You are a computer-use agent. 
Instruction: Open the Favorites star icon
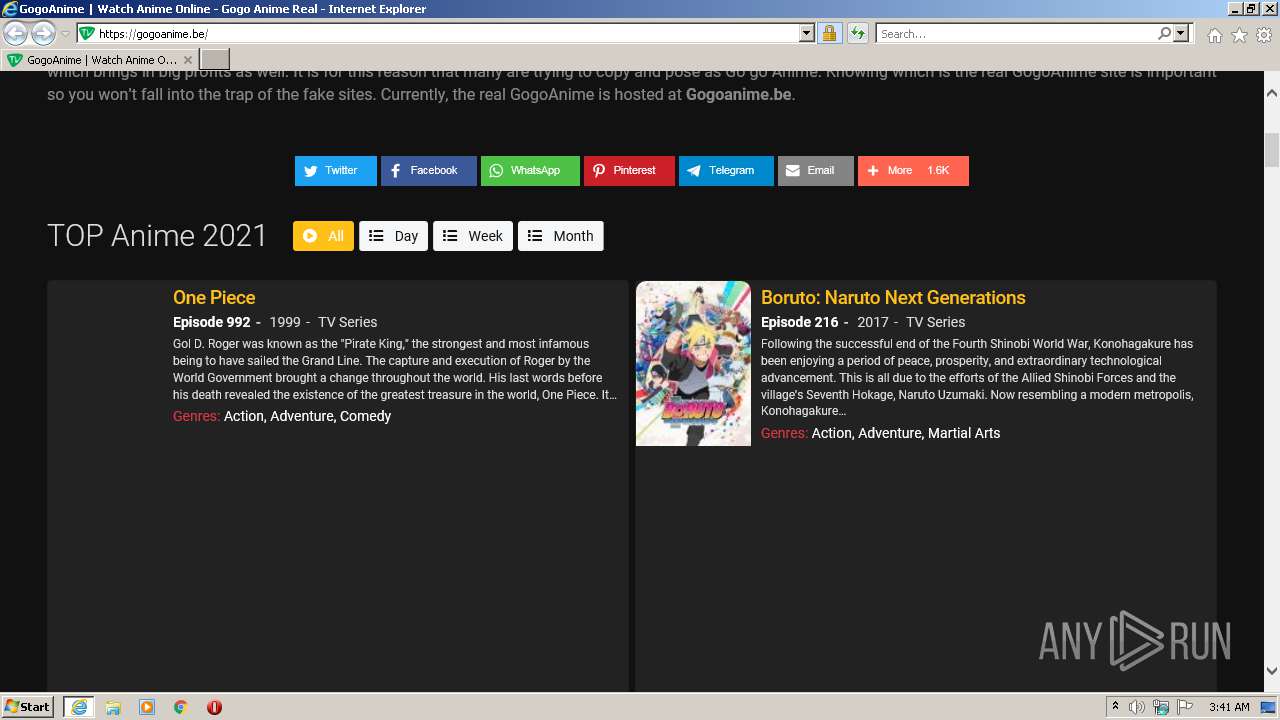pyautogui.click(x=1239, y=35)
